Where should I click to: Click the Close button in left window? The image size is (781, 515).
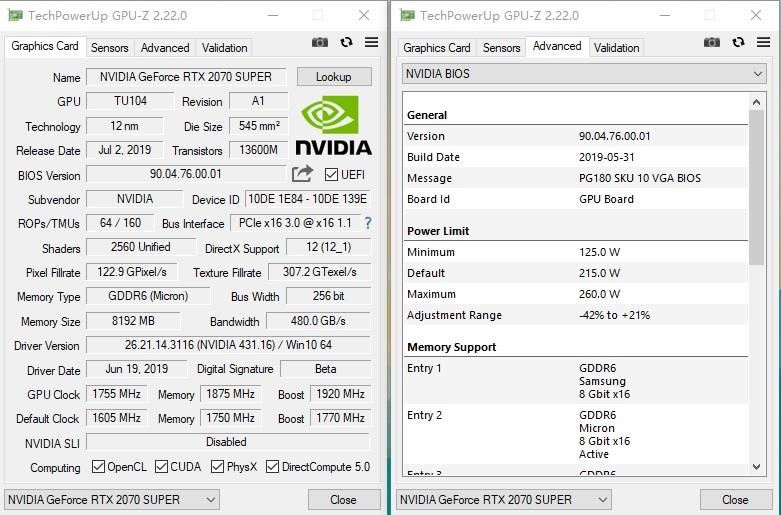tap(344, 500)
